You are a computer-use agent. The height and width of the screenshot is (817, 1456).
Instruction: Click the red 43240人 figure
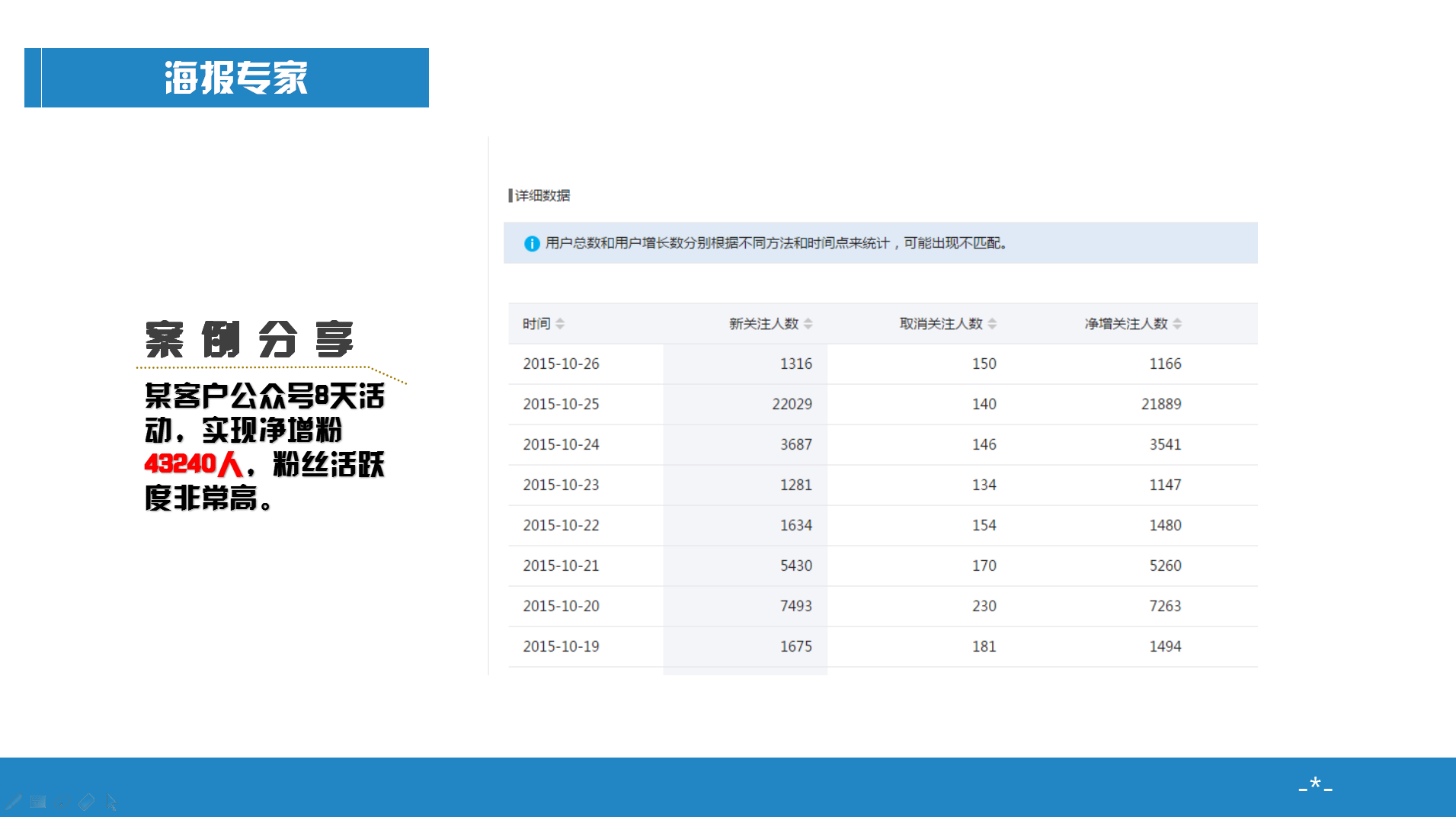click(x=194, y=463)
